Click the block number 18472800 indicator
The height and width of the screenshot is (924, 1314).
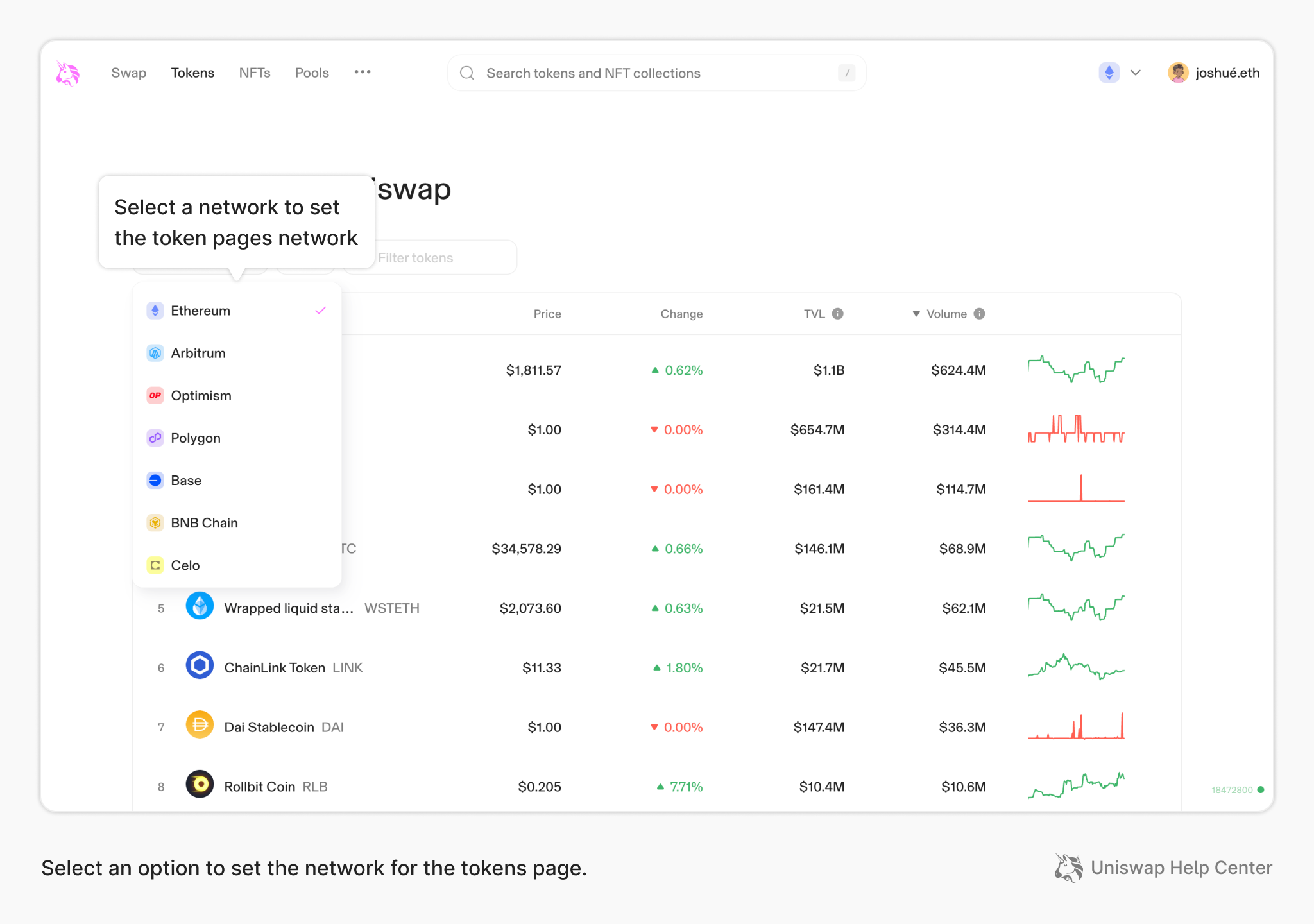click(x=1232, y=790)
